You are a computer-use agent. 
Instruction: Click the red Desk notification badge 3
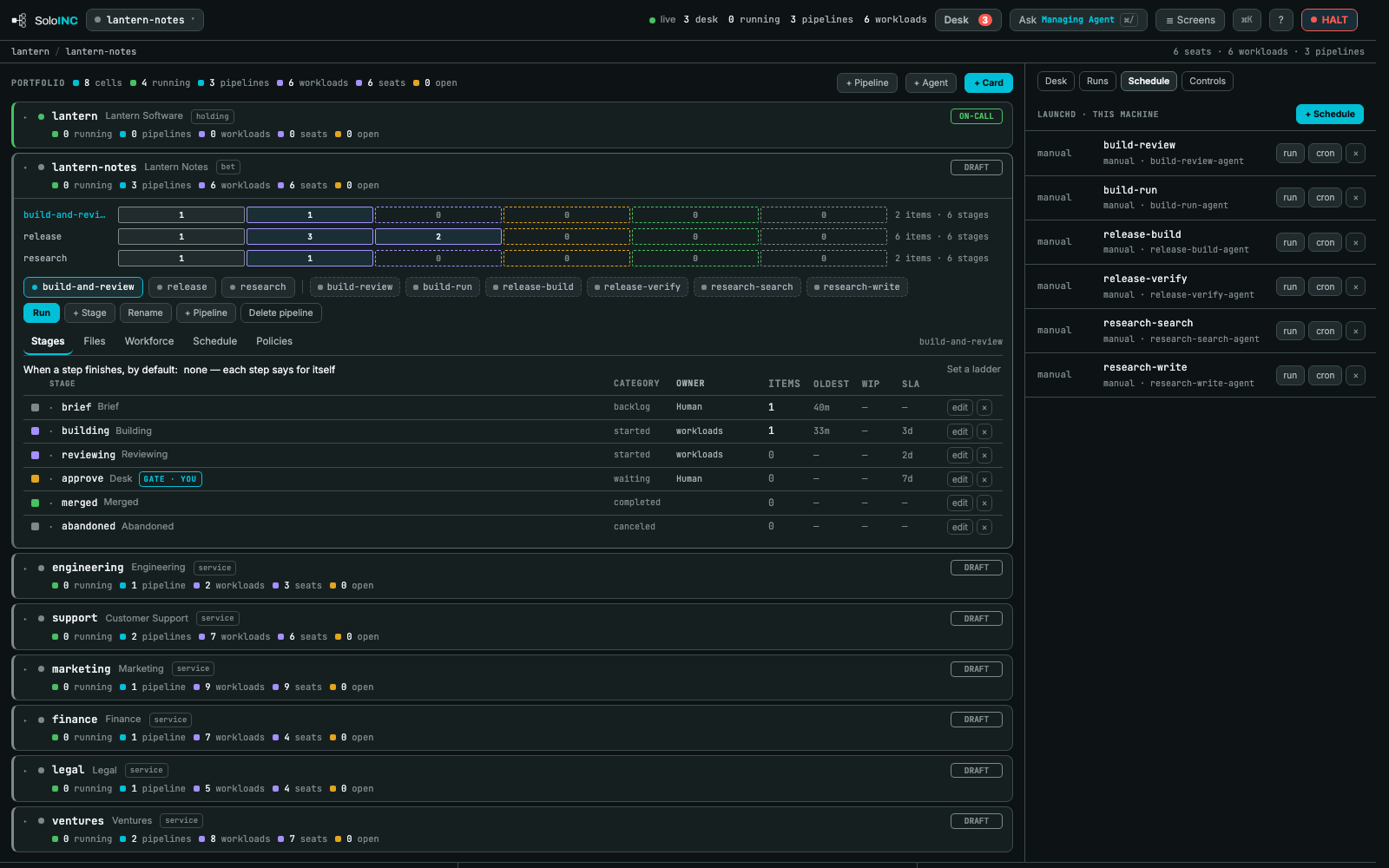coord(985,20)
